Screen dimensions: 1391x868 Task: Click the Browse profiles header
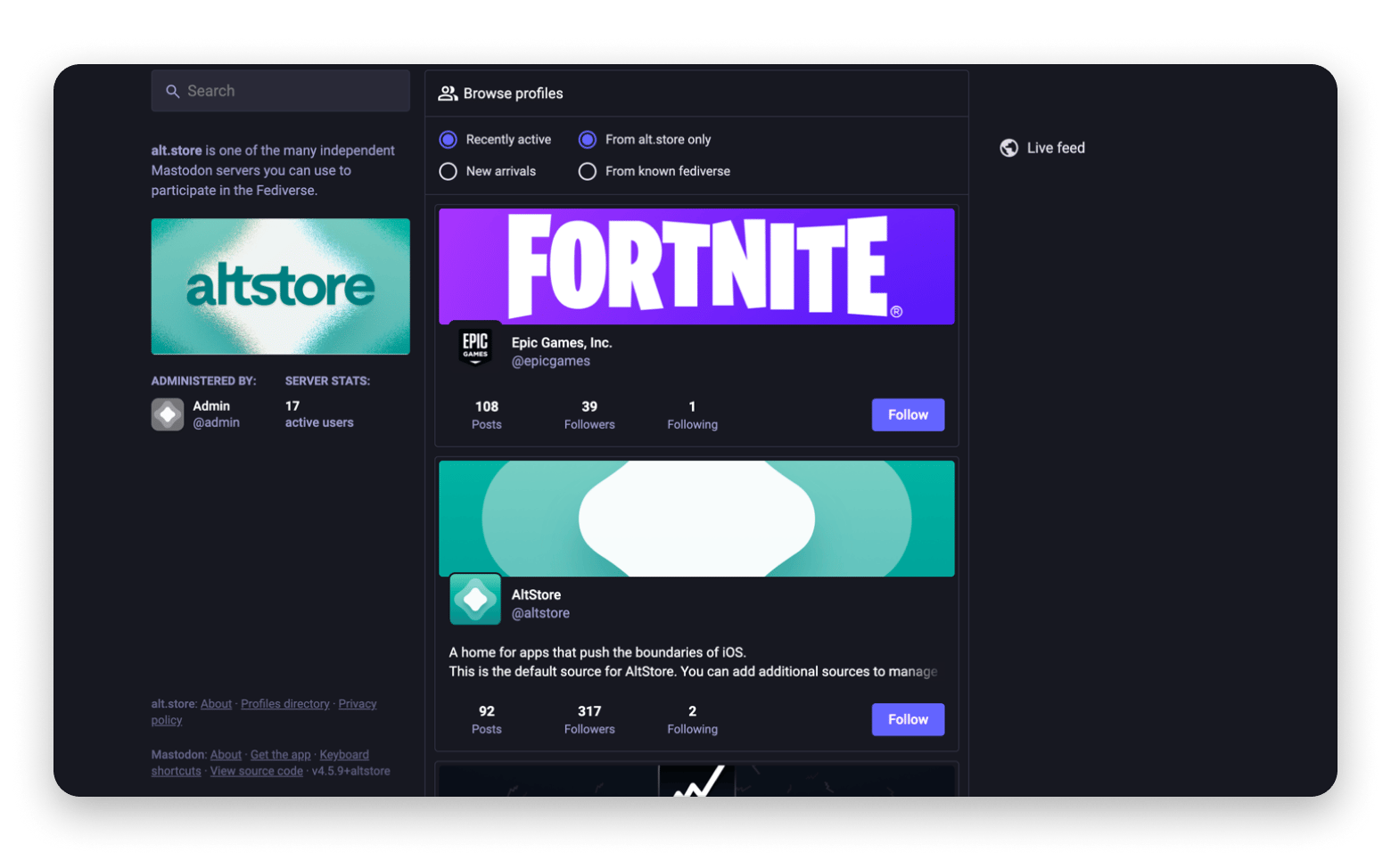click(x=696, y=94)
